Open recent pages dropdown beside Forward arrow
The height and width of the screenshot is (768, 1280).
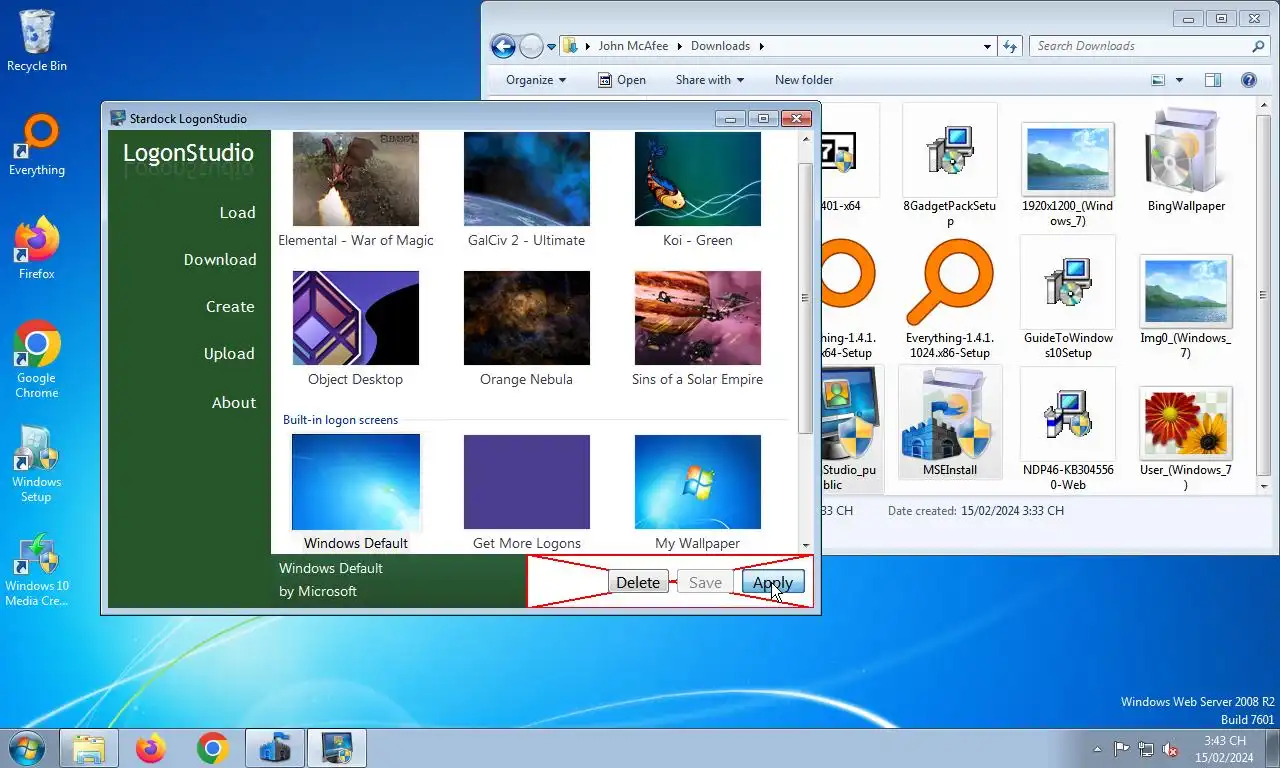(551, 47)
